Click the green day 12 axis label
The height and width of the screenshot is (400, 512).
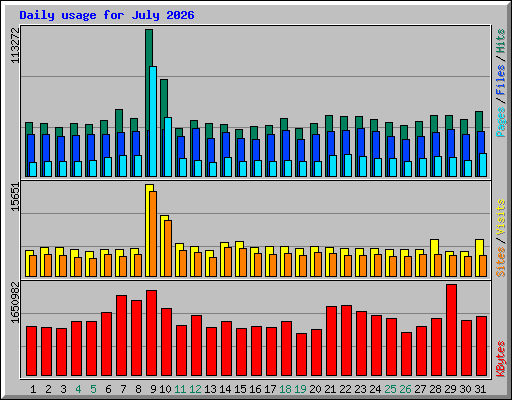pyautogui.click(x=195, y=389)
